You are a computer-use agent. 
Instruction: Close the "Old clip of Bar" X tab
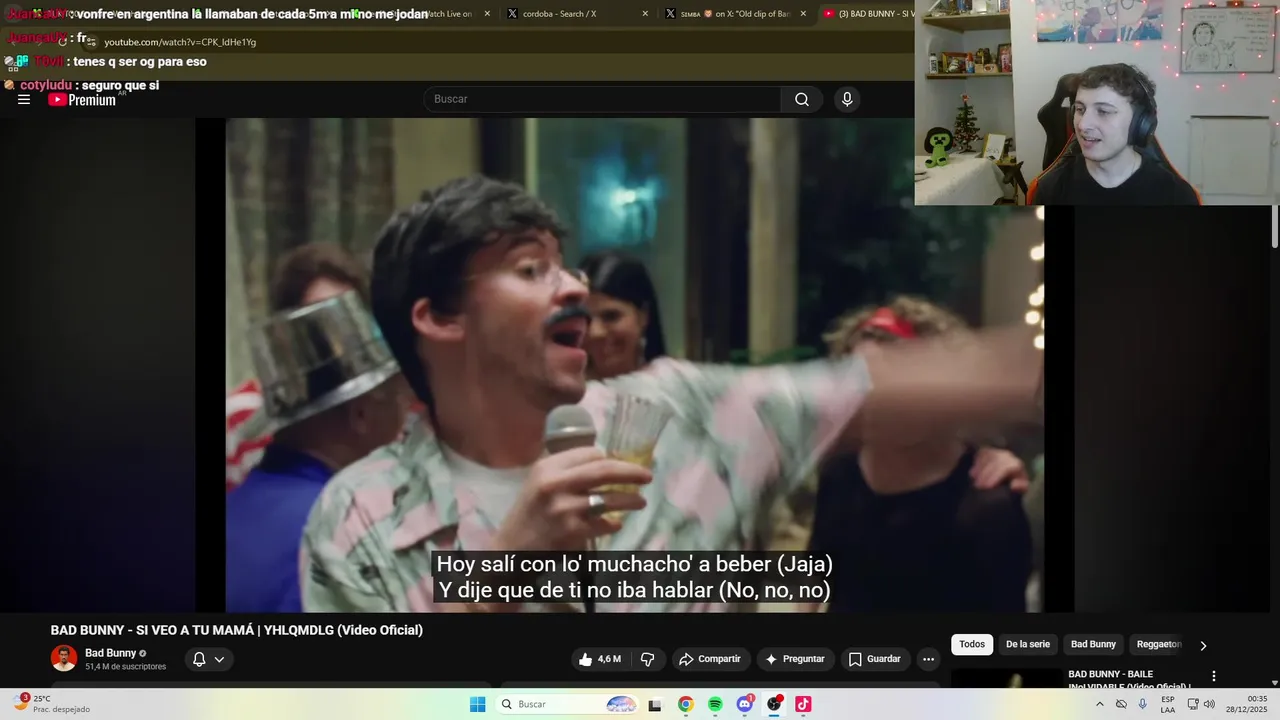click(802, 14)
